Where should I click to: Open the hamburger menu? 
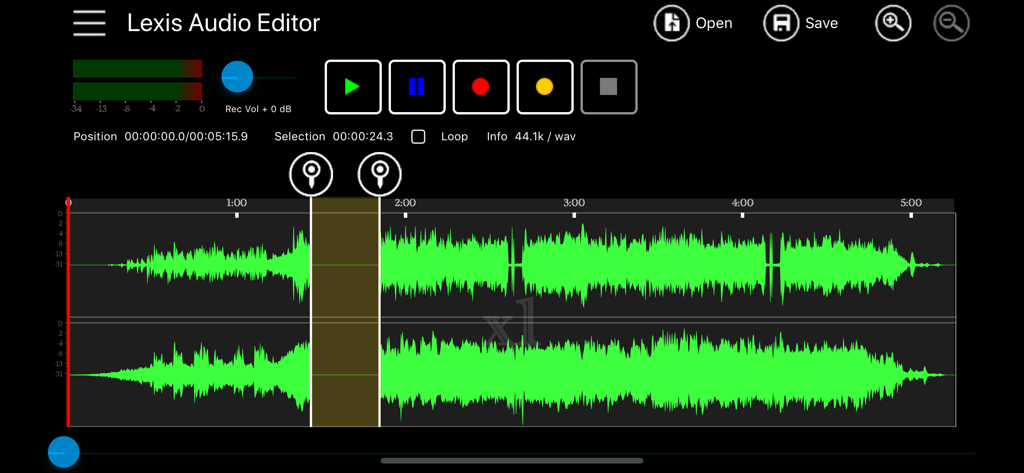pos(89,24)
